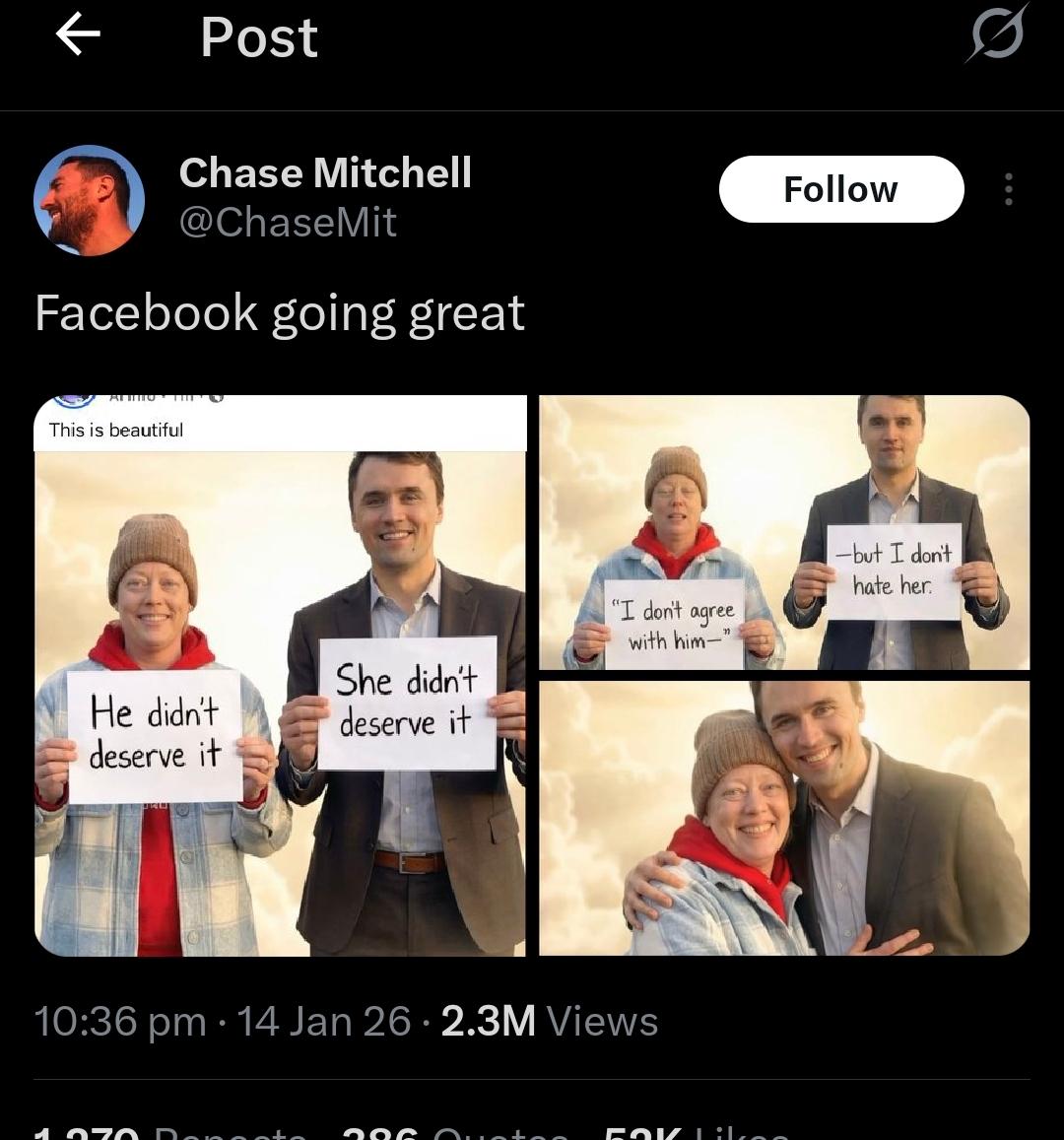The width and height of the screenshot is (1064, 1140).
Task: Show the list of Reposts
Action: tap(167, 1133)
